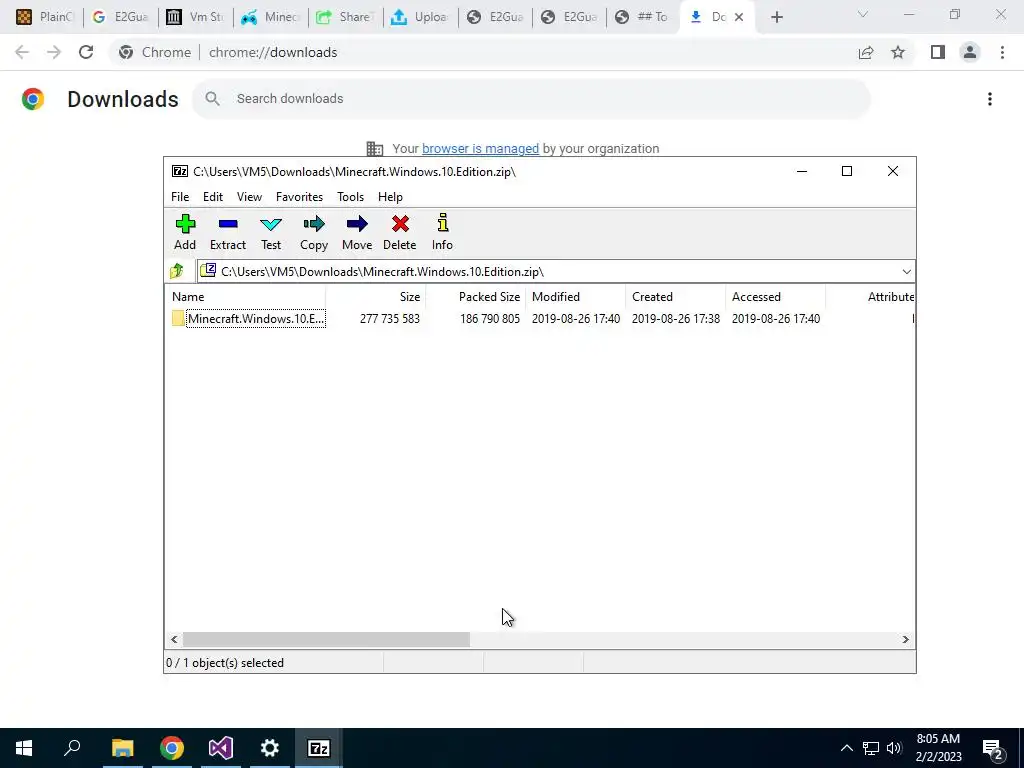The width and height of the screenshot is (1024, 768).
Task: Open taskbar search magnifier
Action: pos(72,748)
